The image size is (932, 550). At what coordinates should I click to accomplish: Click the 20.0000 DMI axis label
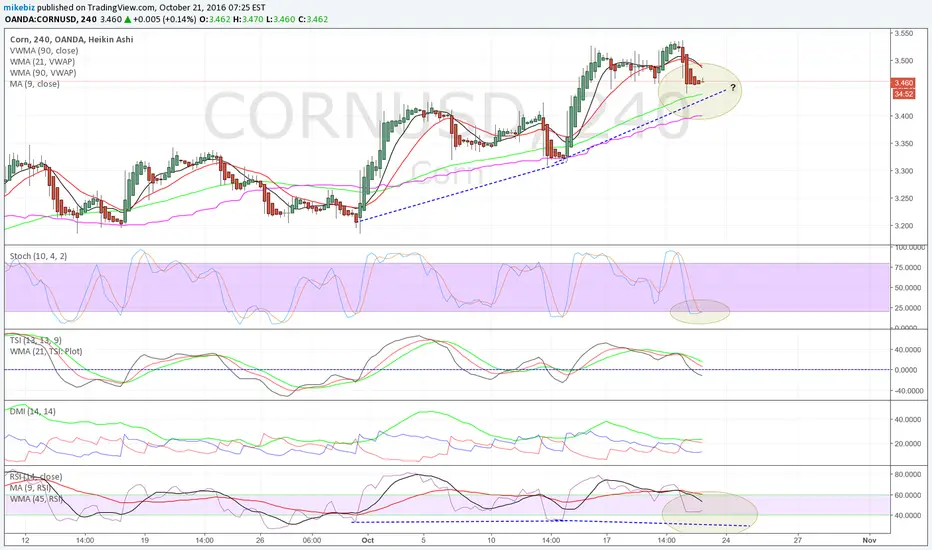coord(909,444)
